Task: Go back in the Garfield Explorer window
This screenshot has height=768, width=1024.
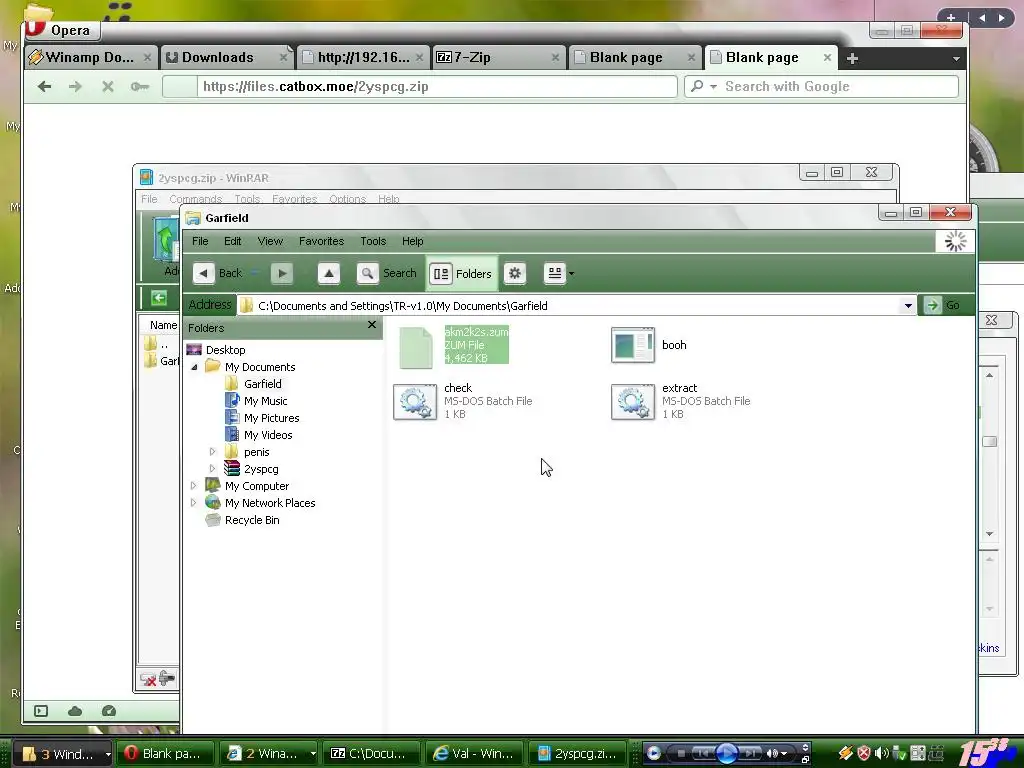Action: [219, 273]
